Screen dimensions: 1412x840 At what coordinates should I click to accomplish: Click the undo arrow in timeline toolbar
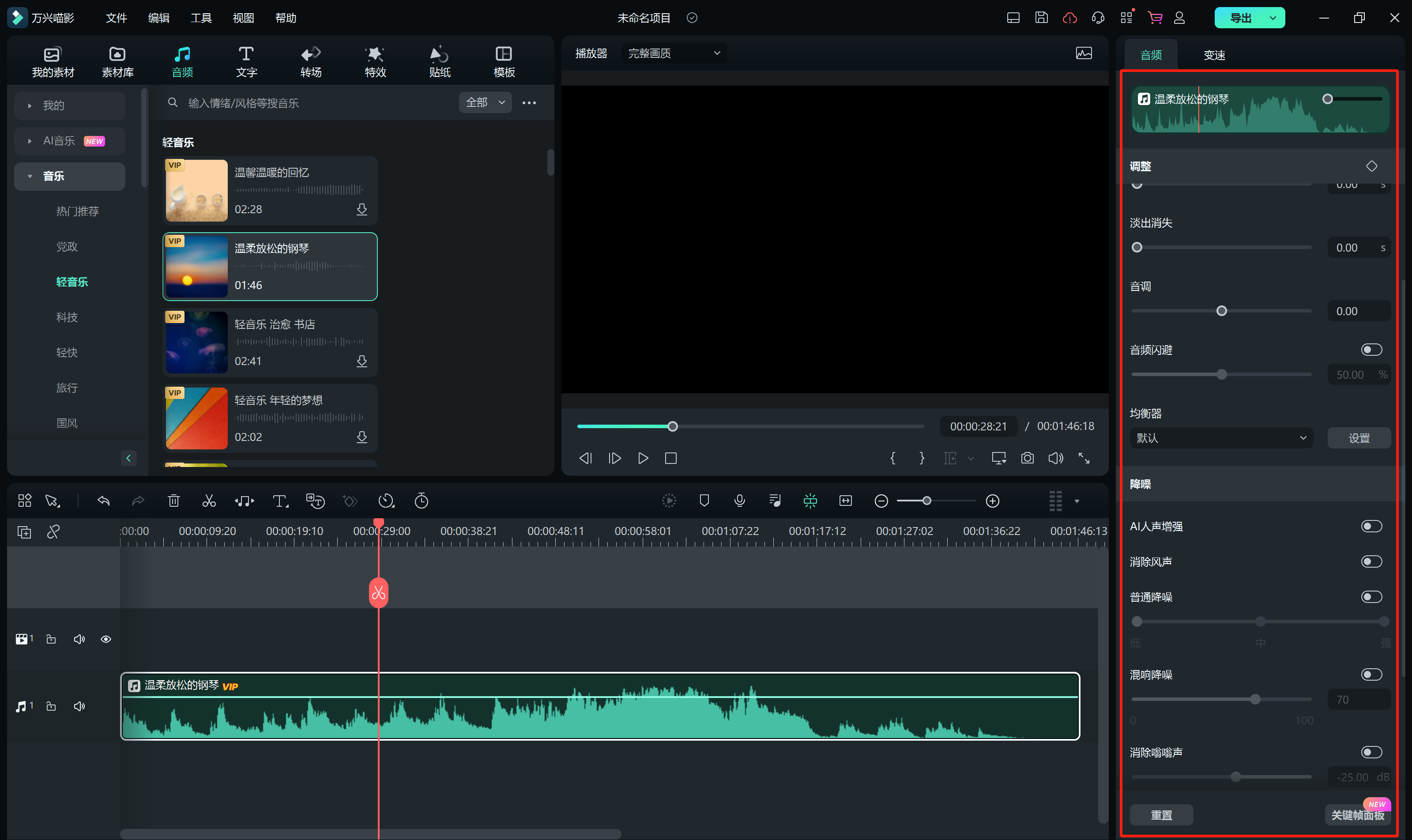[104, 501]
